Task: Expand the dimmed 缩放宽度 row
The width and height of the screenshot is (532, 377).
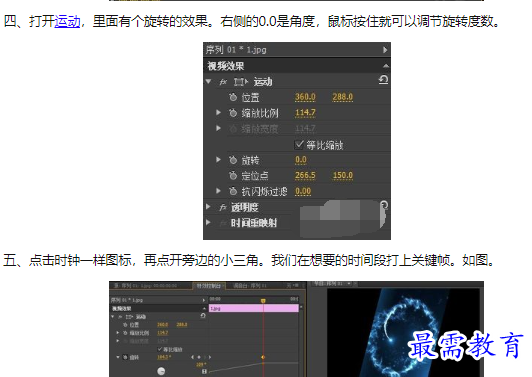Action: (219, 128)
